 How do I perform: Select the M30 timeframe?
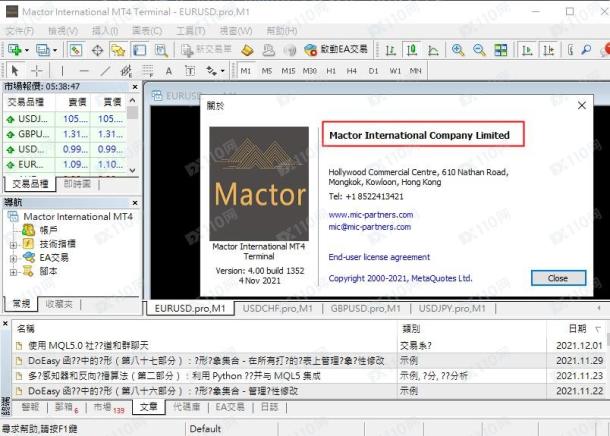click(310, 71)
